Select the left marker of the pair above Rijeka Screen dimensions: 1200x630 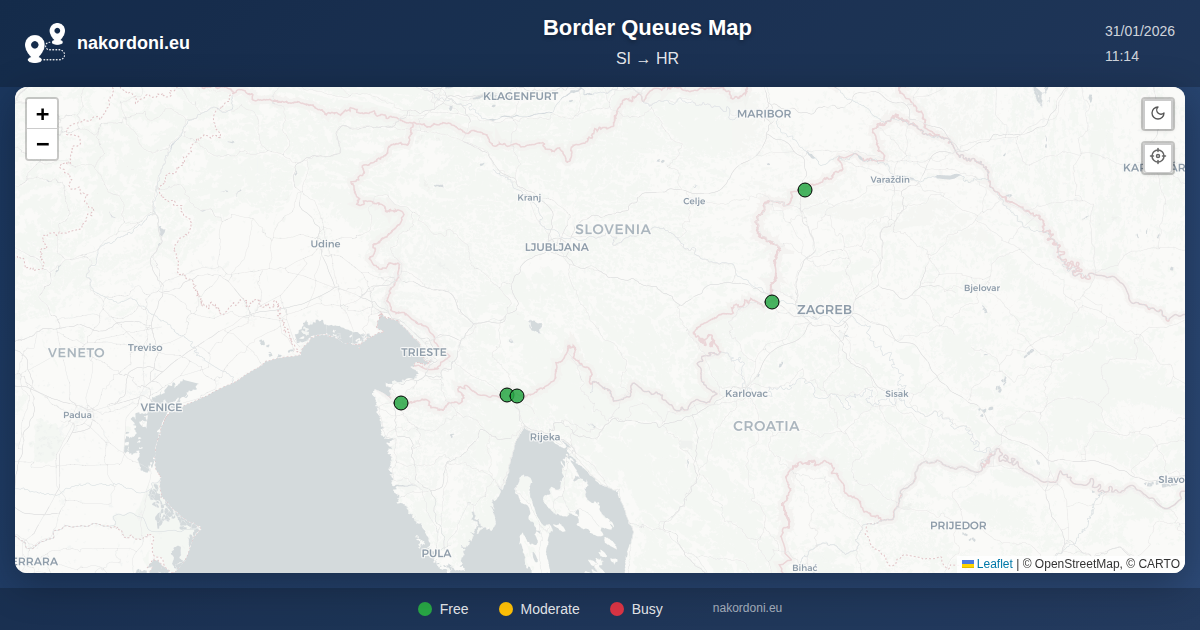[x=506, y=395]
